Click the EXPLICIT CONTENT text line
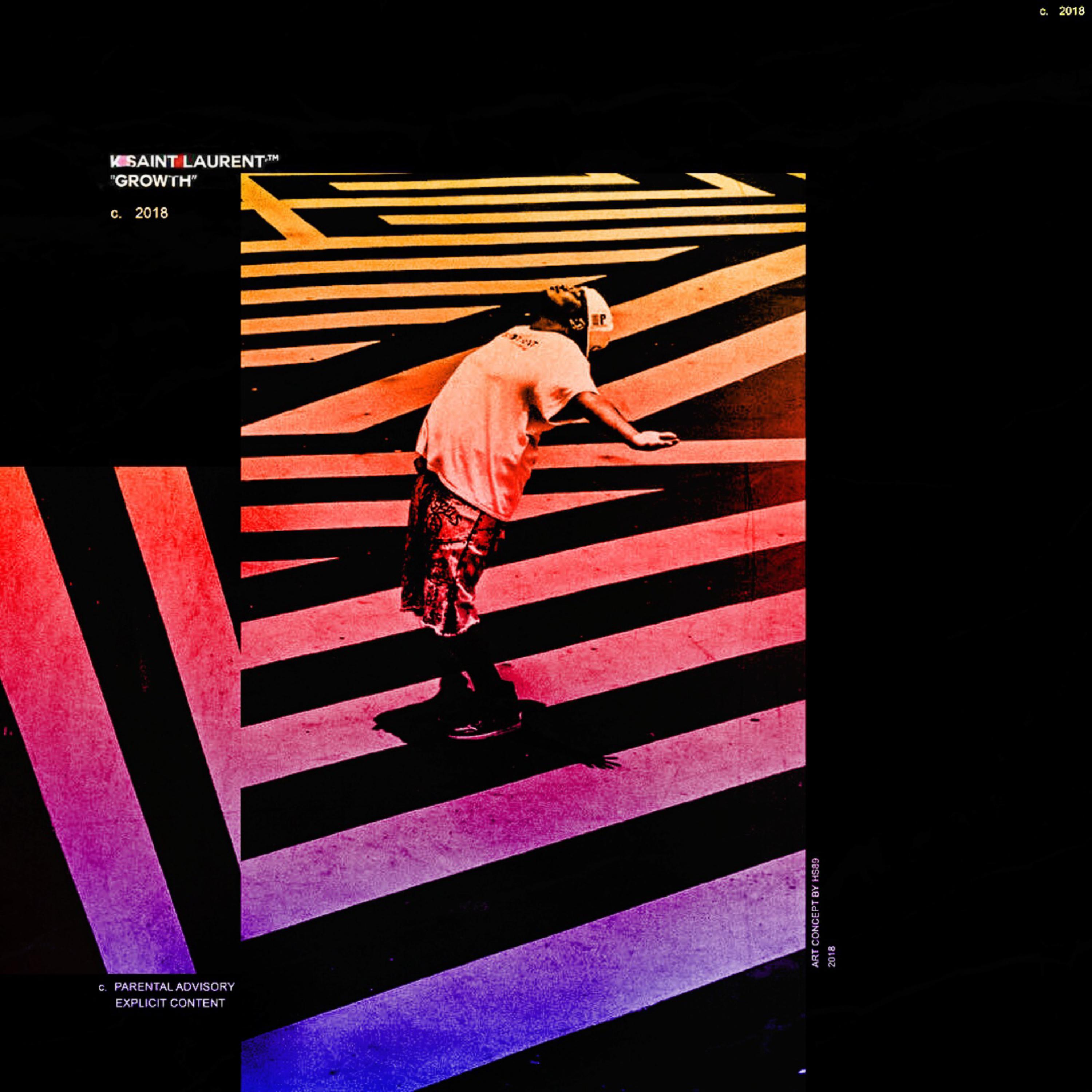The image size is (1092, 1092). (170, 1003)
